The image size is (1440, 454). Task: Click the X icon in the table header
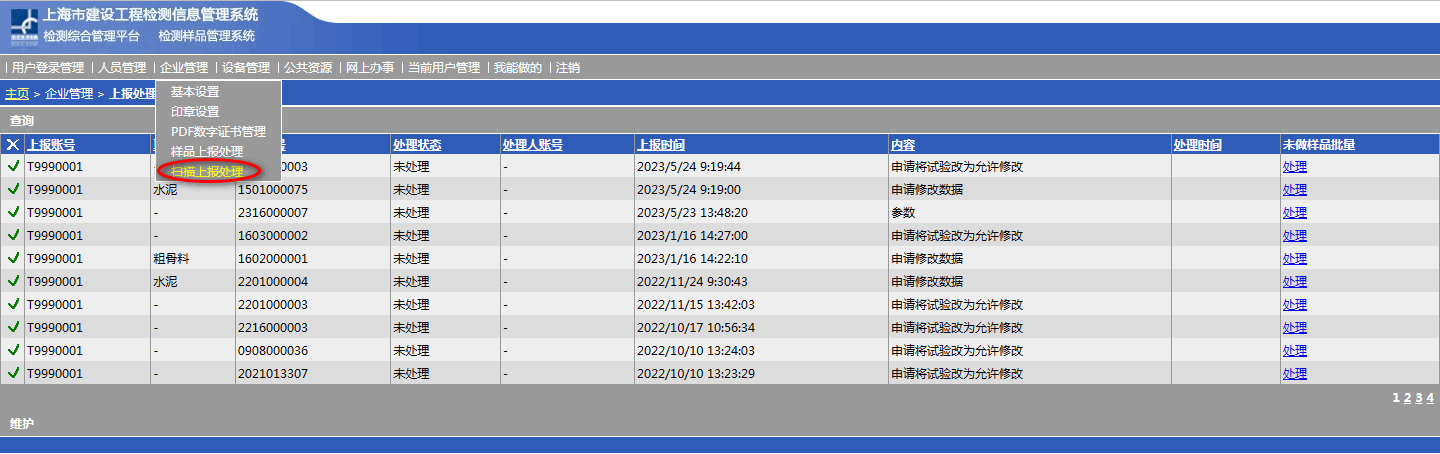[x=13, y=145]
